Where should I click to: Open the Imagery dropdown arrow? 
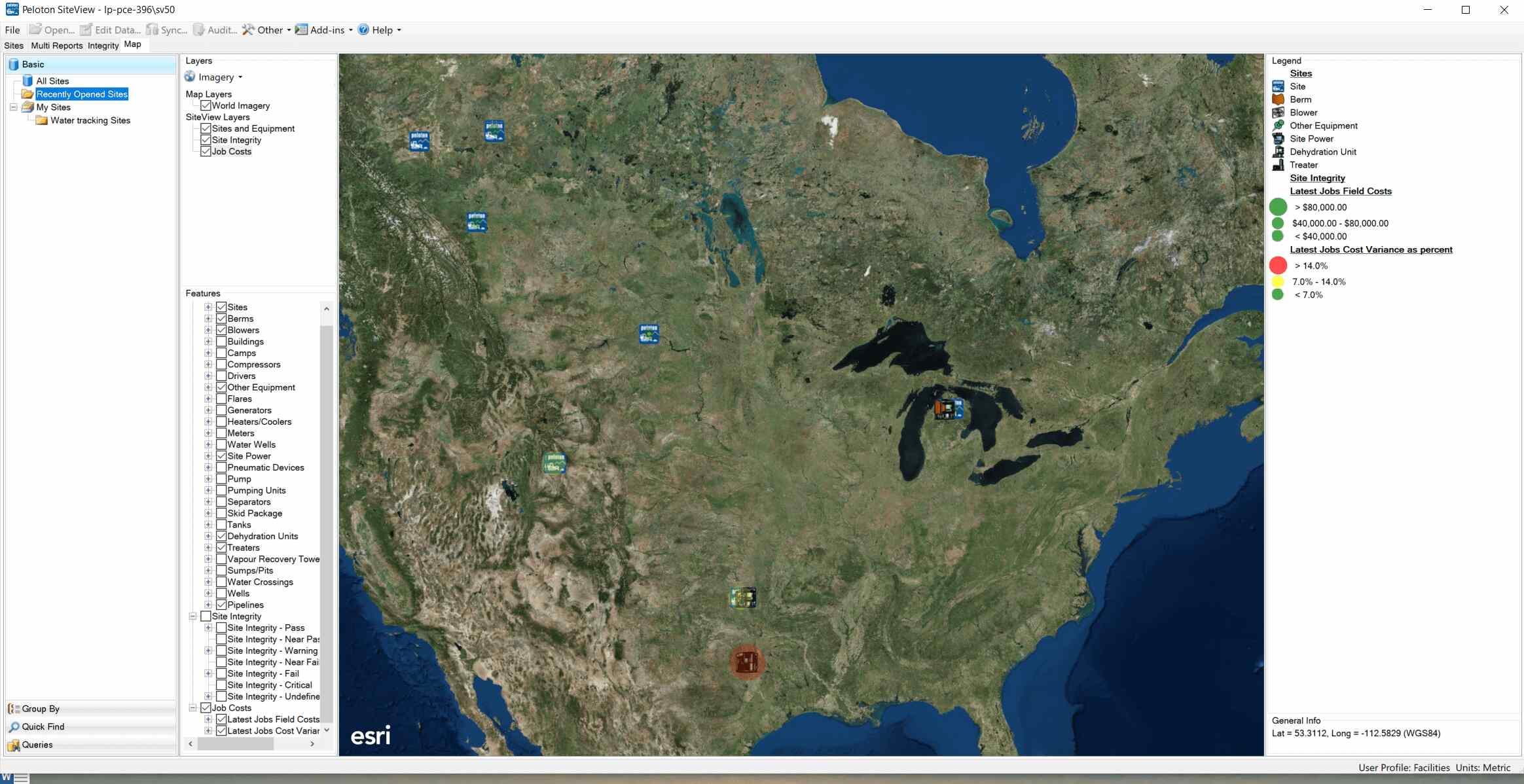click(x=240, y=77)
